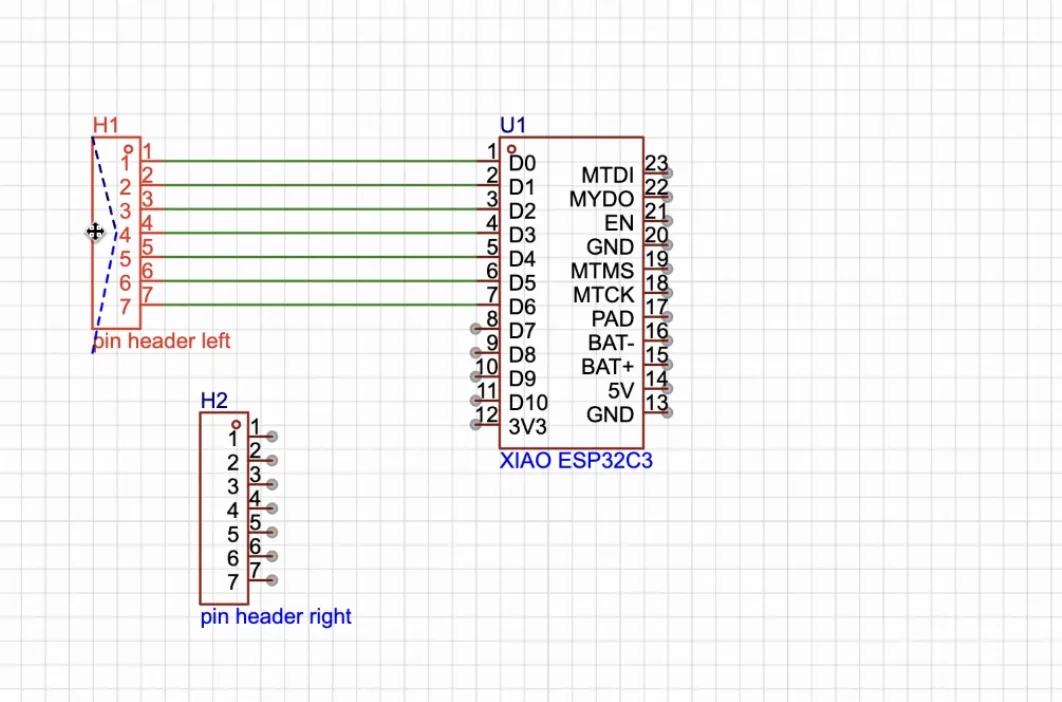Image resolution: width=1062 pixels, height=702 pixels.
Task: Click the BAT+ pin label
Action: point(608,366)
